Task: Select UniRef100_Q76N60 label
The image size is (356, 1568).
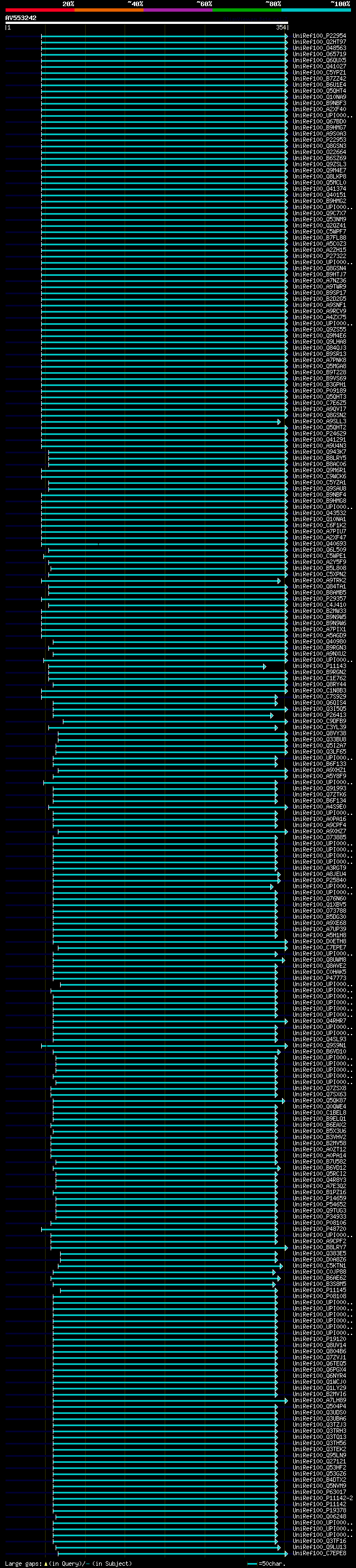Action: tap(319, 899)
